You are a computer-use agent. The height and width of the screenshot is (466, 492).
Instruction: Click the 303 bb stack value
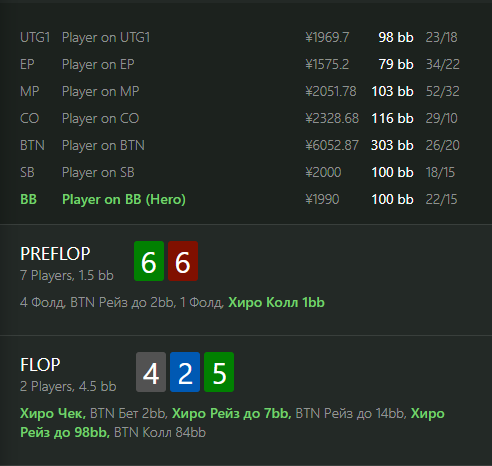392,145
